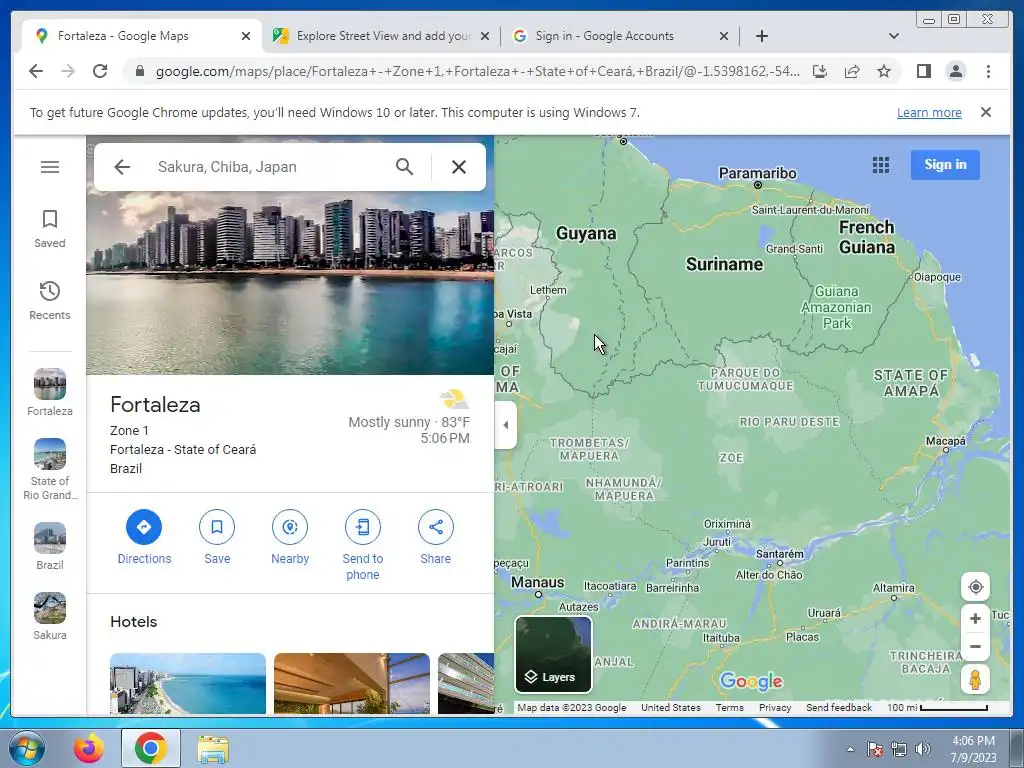The height and width of the screenshot is (768, 1024).
Task: Switch to the Explore Street View tab
Action: point(381,36)
